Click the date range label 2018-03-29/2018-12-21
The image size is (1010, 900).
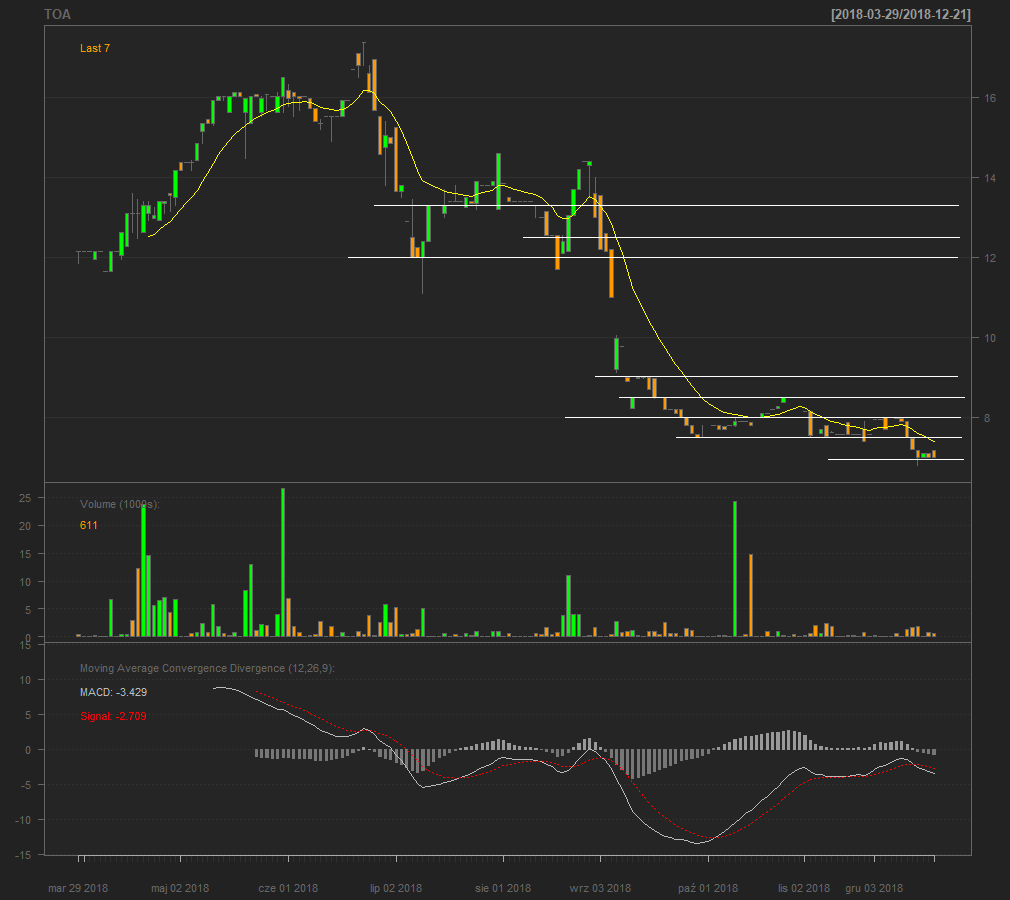[900, 14]
